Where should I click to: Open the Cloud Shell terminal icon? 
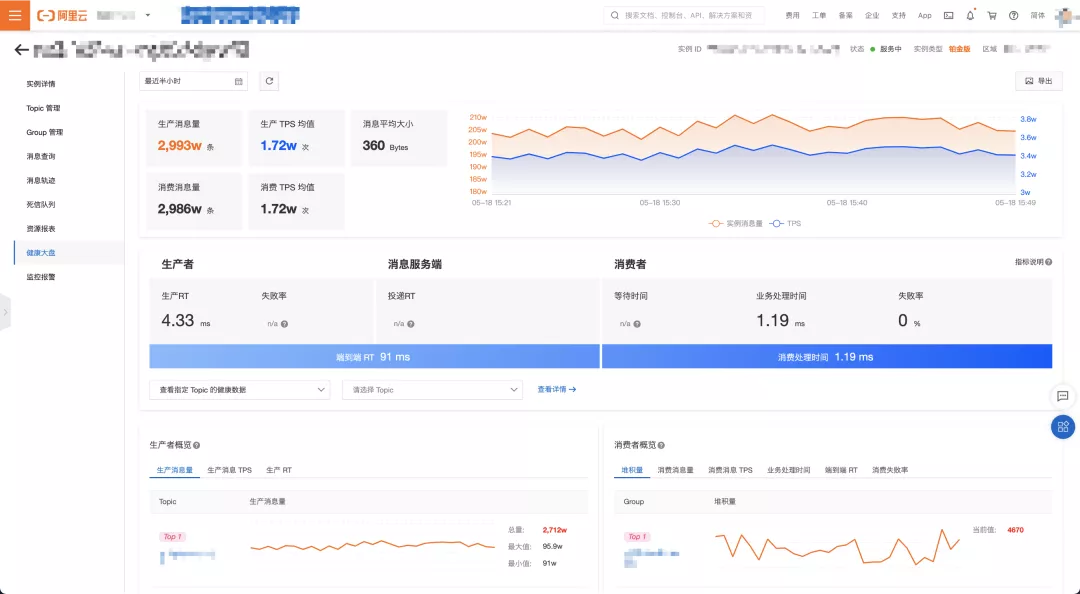[948, 15]
